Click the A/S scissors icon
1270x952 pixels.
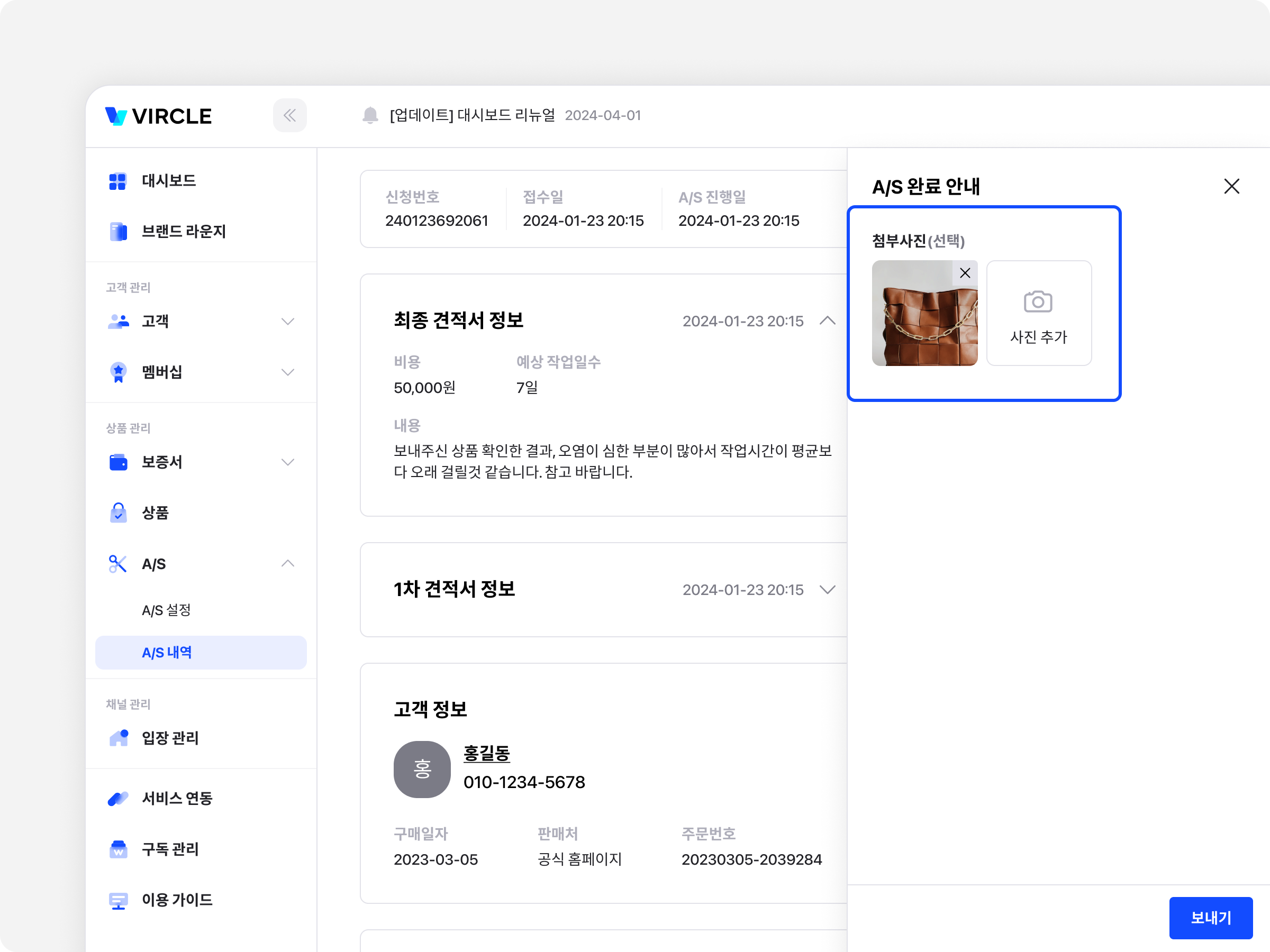click(117, 564)
